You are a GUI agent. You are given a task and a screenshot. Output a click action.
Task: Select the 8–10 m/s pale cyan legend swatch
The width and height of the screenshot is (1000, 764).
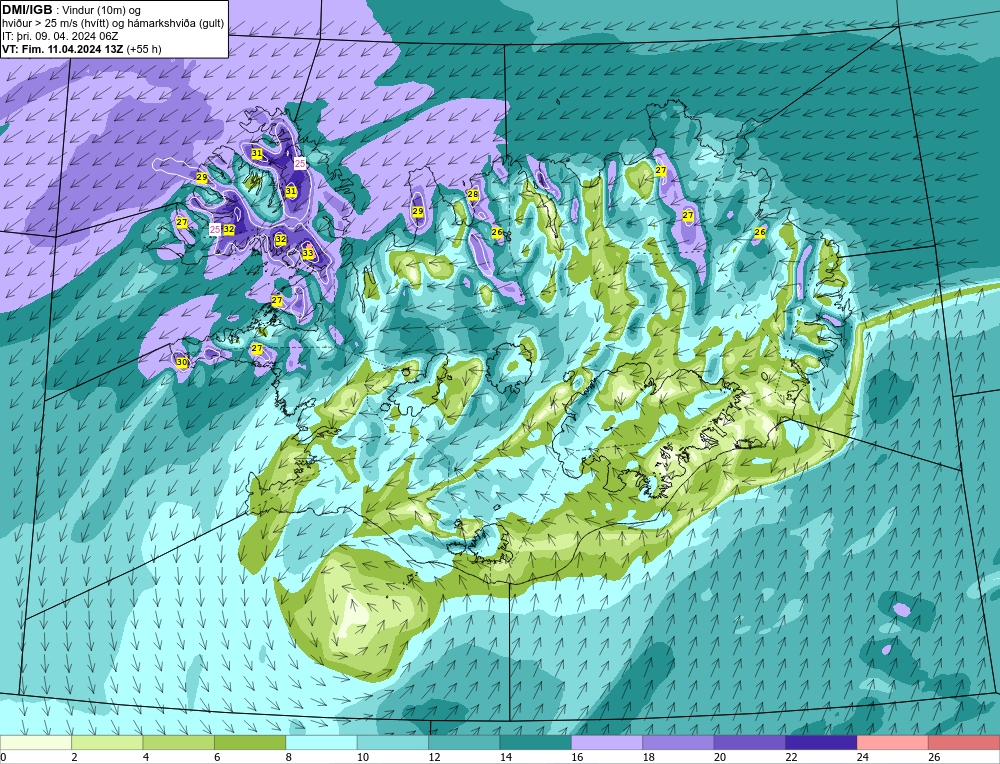[x=321, y=742]
